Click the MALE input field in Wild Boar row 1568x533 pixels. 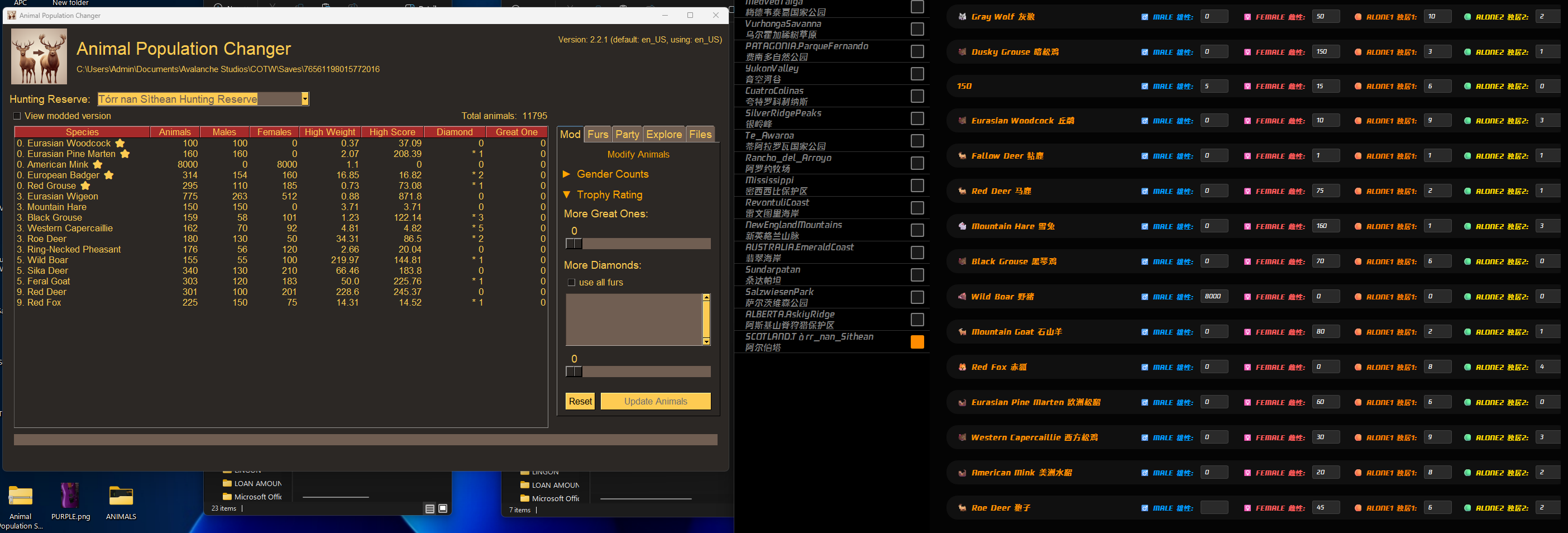click(1214, 297)
